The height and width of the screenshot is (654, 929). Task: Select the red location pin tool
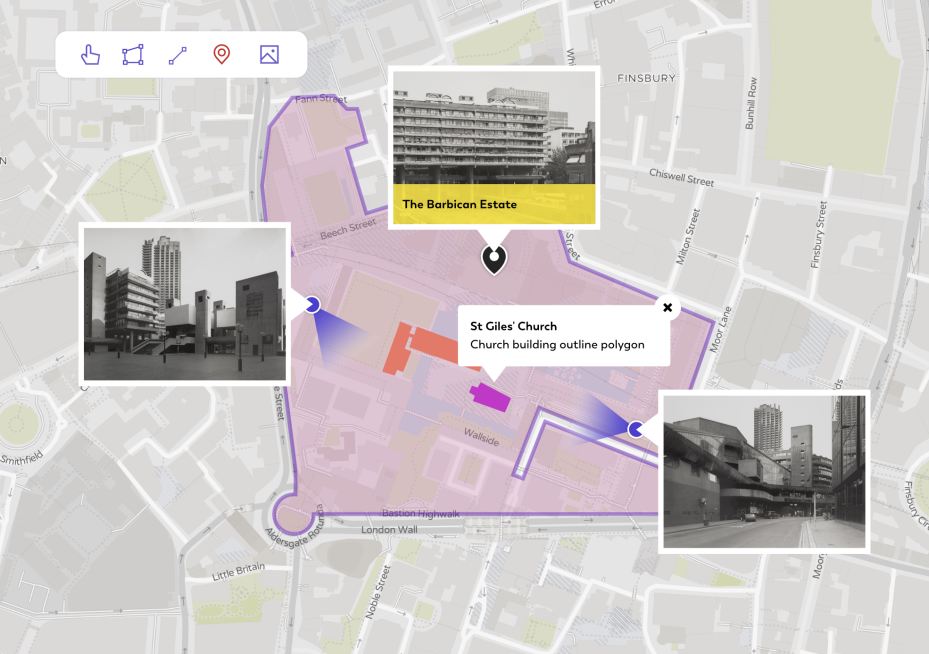[x=222, y=55]
